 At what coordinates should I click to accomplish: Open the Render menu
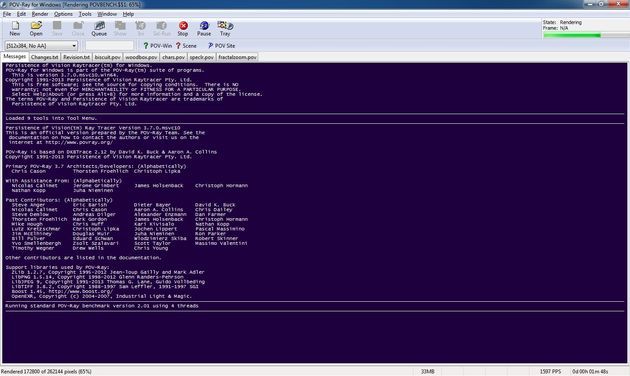40,14
